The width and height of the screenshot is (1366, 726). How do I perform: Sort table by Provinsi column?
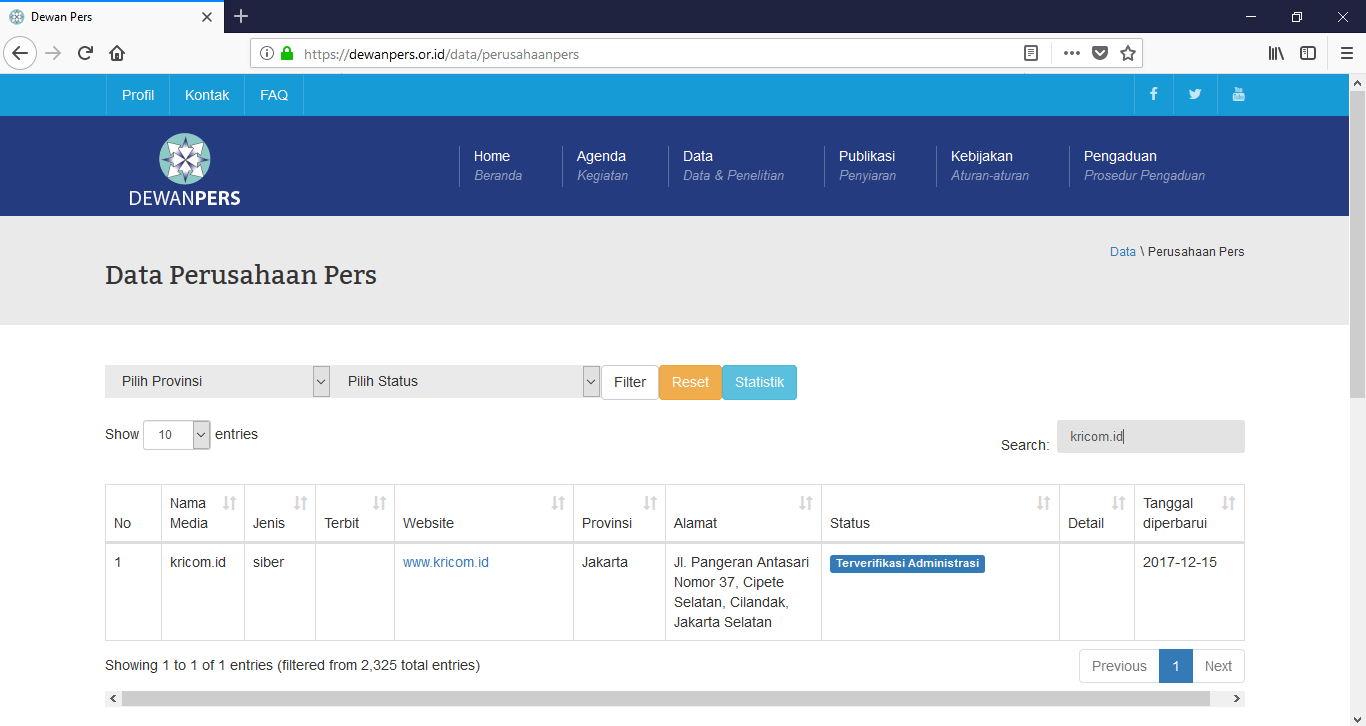pos(620,513)
